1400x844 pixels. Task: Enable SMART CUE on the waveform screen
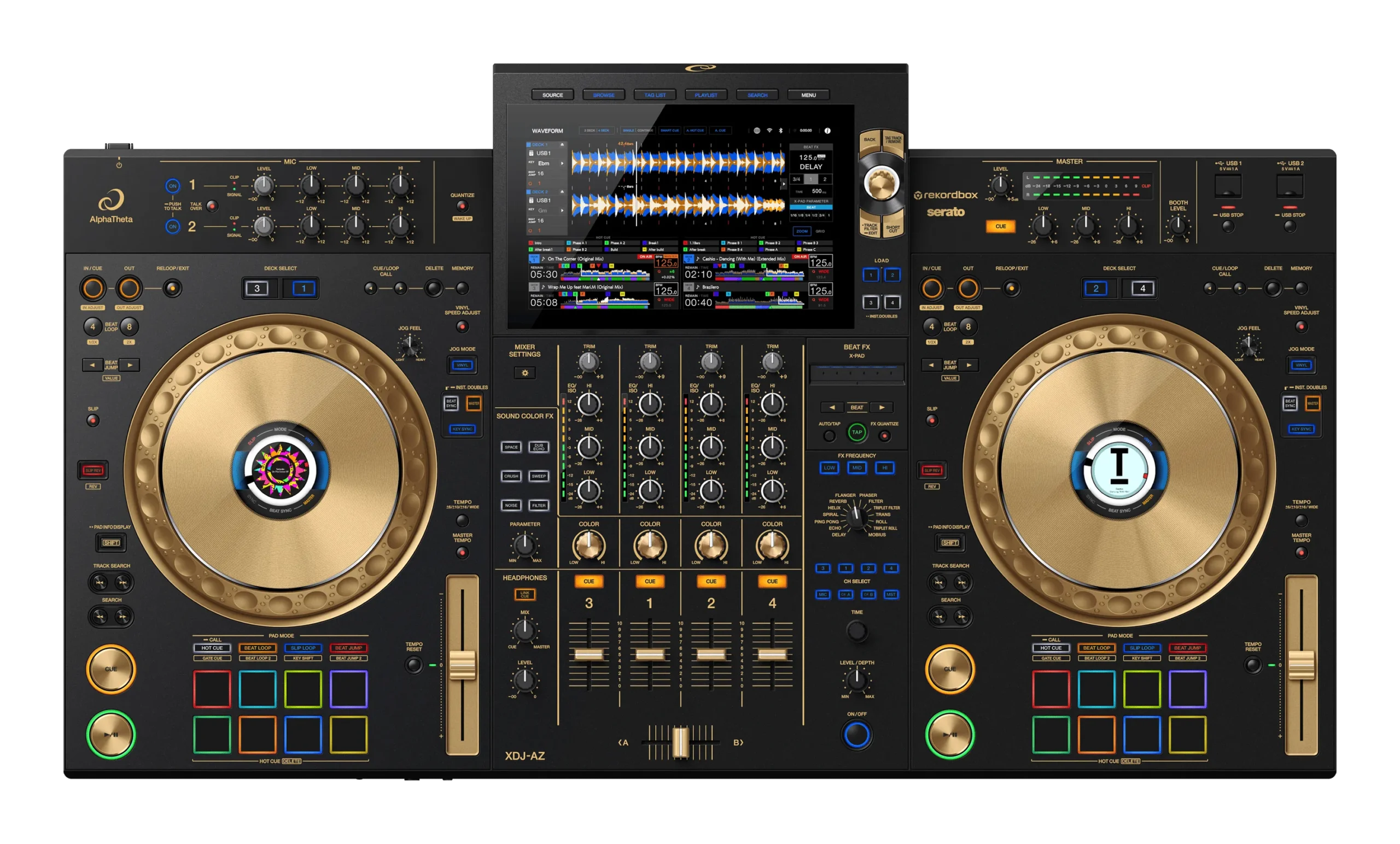670,131
